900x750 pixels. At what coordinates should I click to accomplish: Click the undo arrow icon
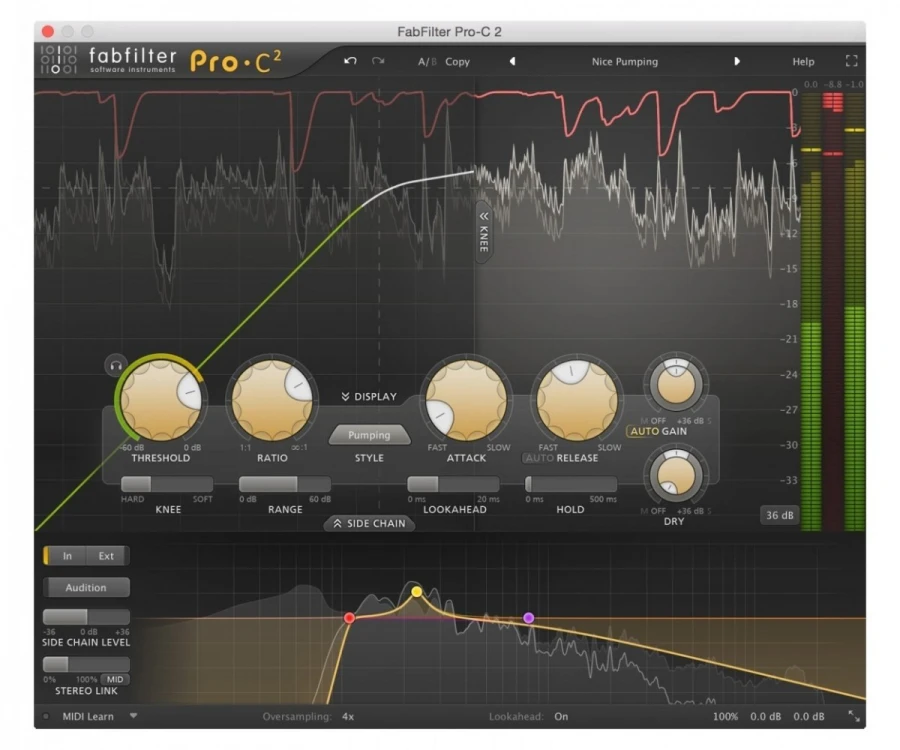350,61
